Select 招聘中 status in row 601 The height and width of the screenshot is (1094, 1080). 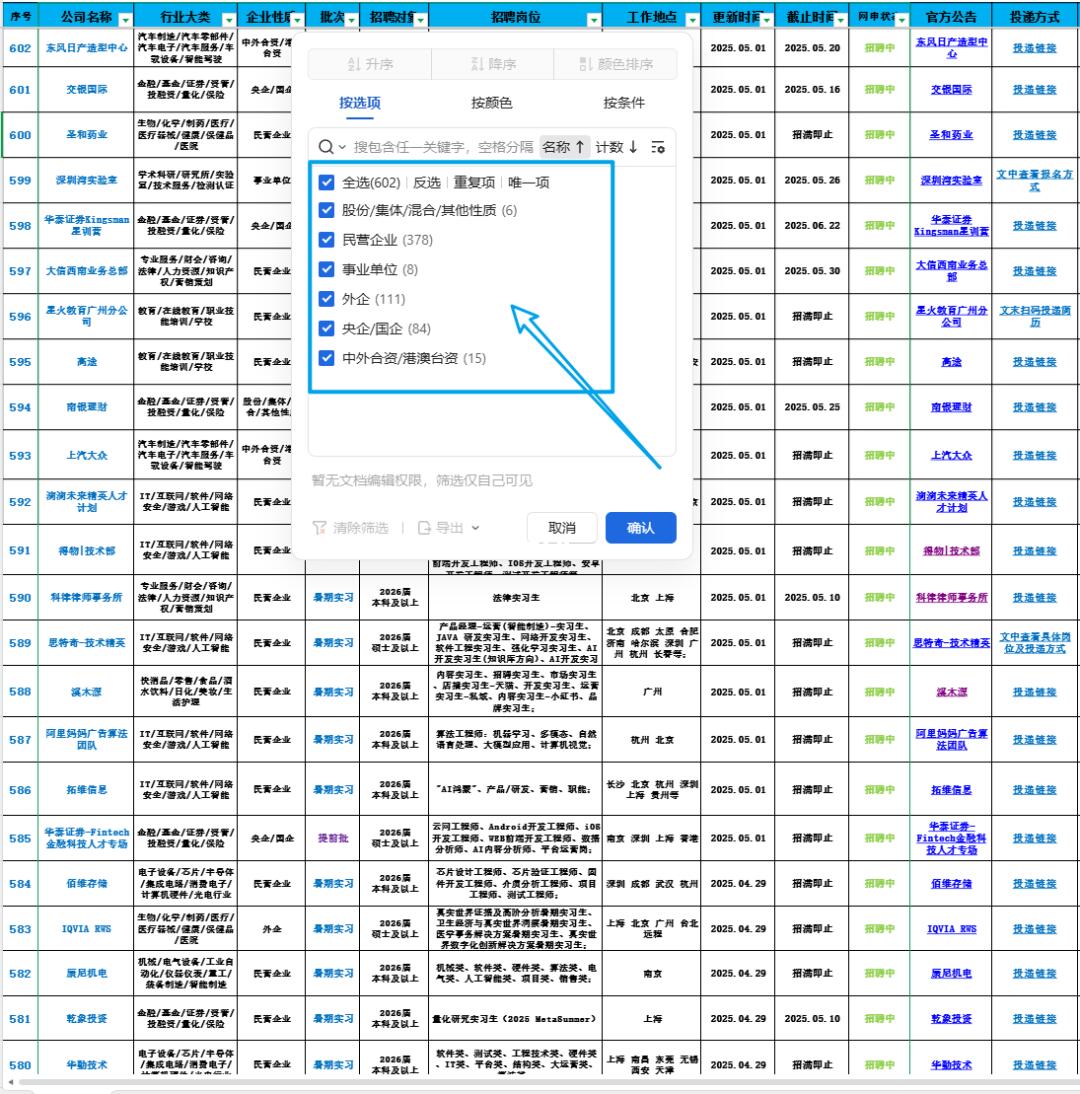pos(880,90)
